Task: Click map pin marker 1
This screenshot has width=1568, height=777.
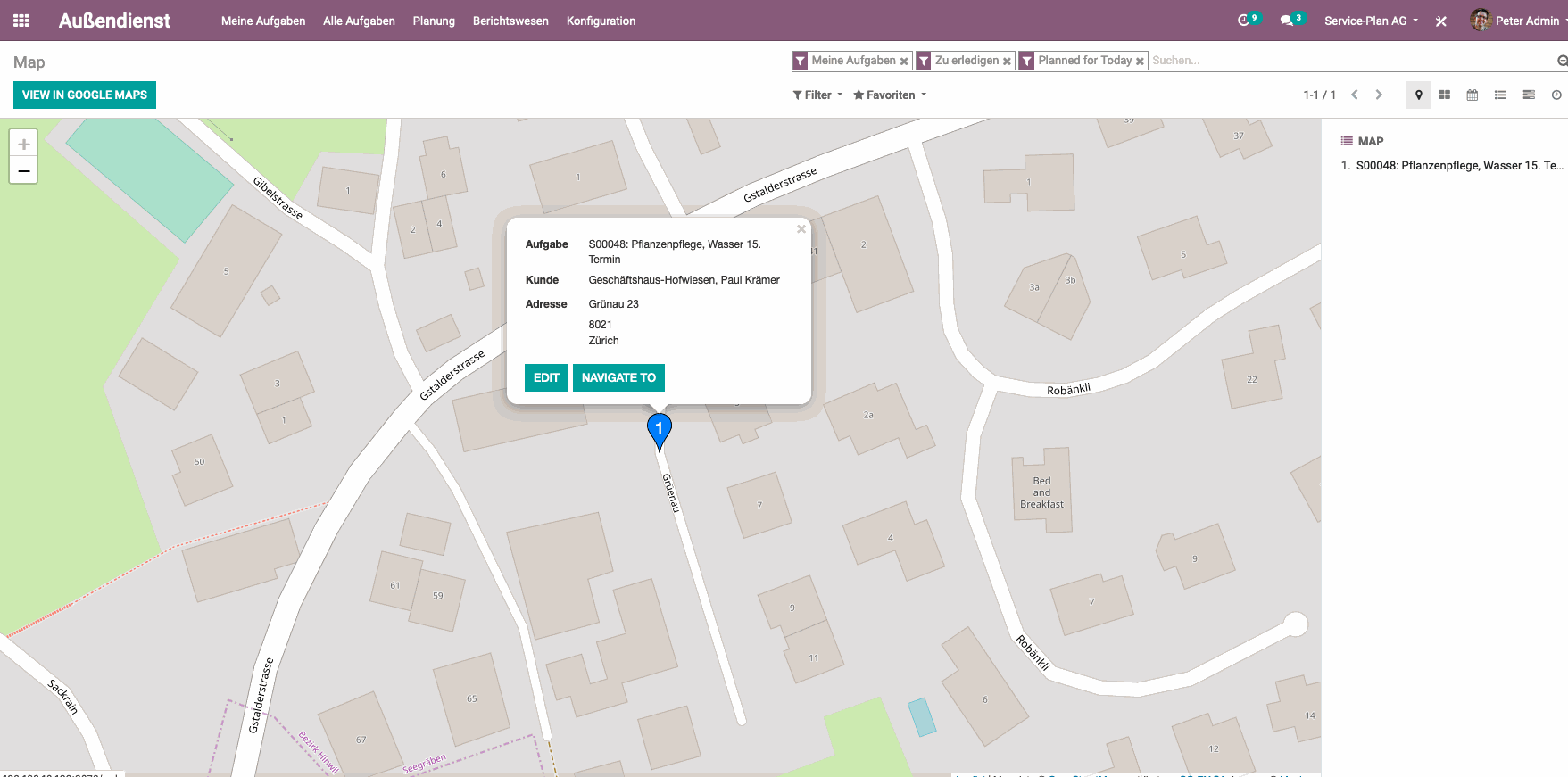Action: [x=659, y=430]
